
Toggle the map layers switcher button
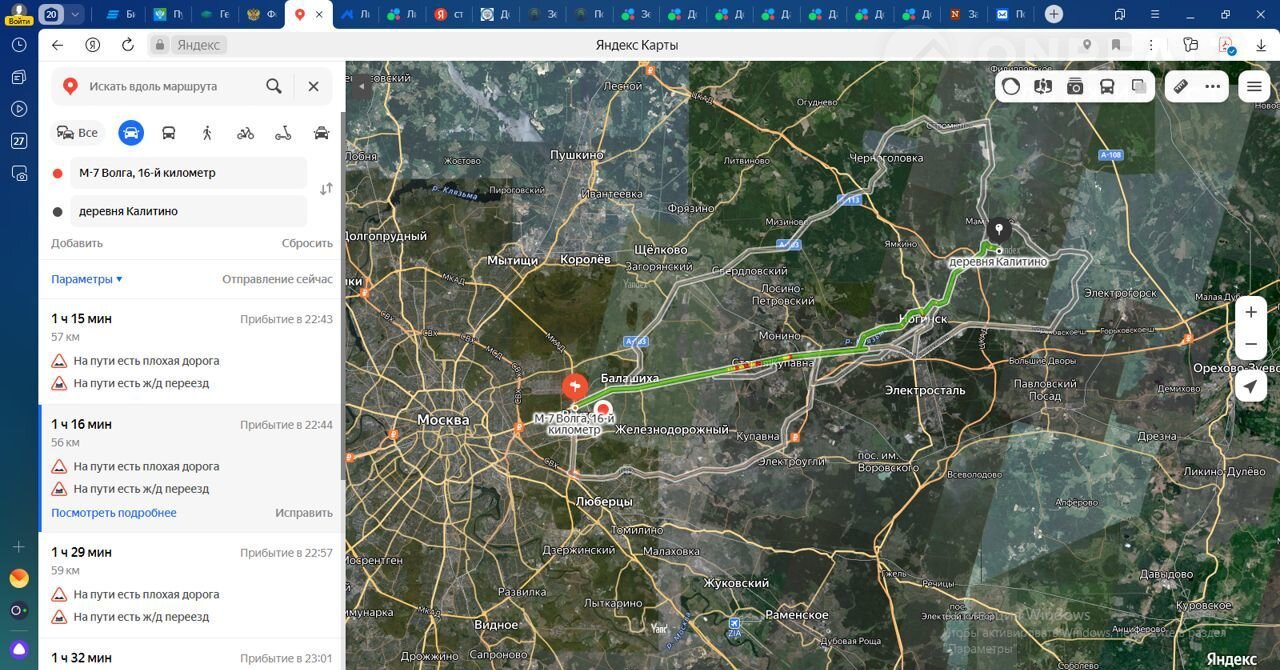[x=1139, y=87]
